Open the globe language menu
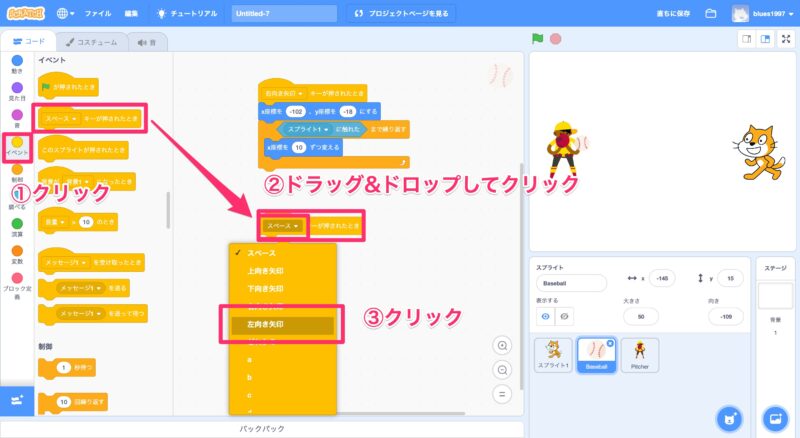This screenshot has width=800, height=438. [x=65, y=14]
